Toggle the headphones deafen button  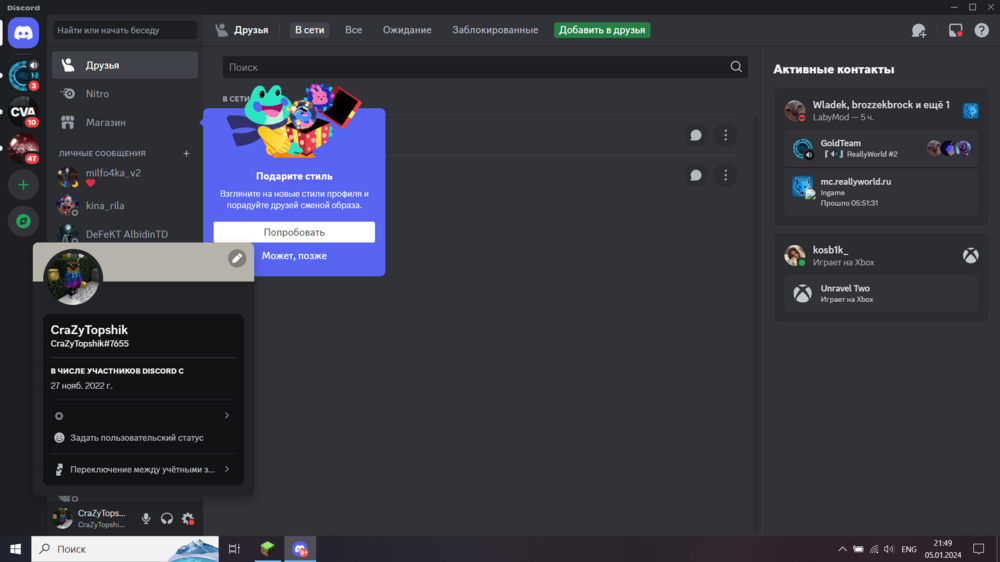pos(166,519)
